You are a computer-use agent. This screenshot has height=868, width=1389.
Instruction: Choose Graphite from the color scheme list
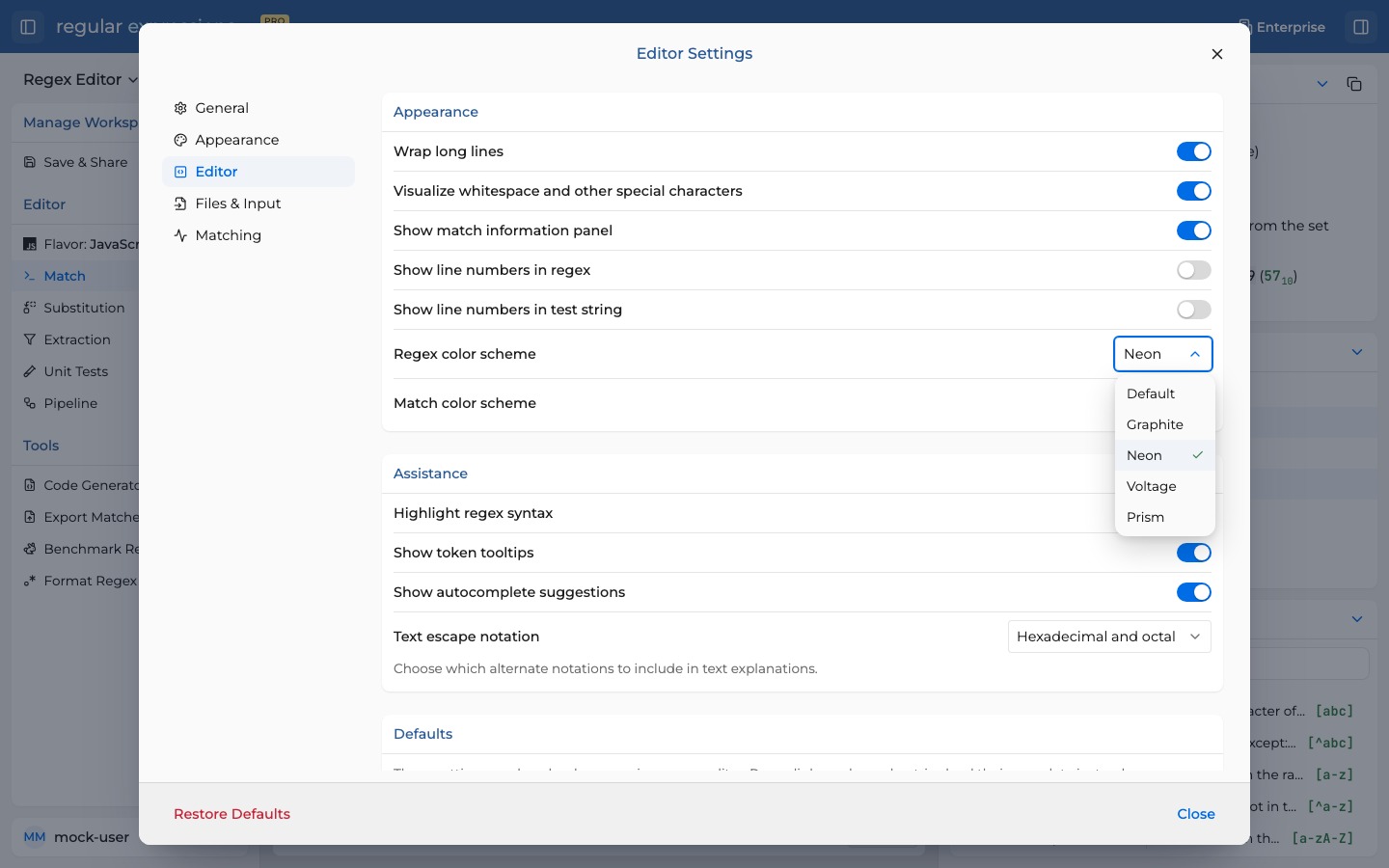tap(1165, 424)
